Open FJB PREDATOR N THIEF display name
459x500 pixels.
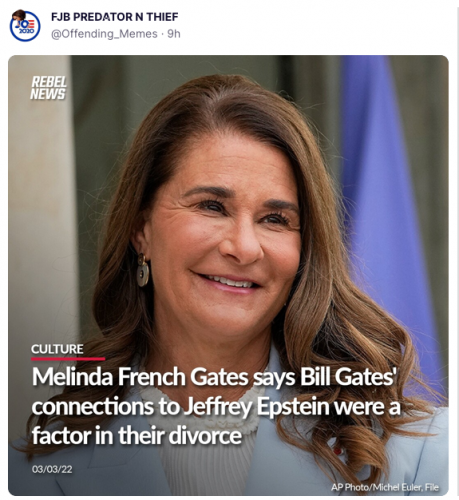[114, 17]
